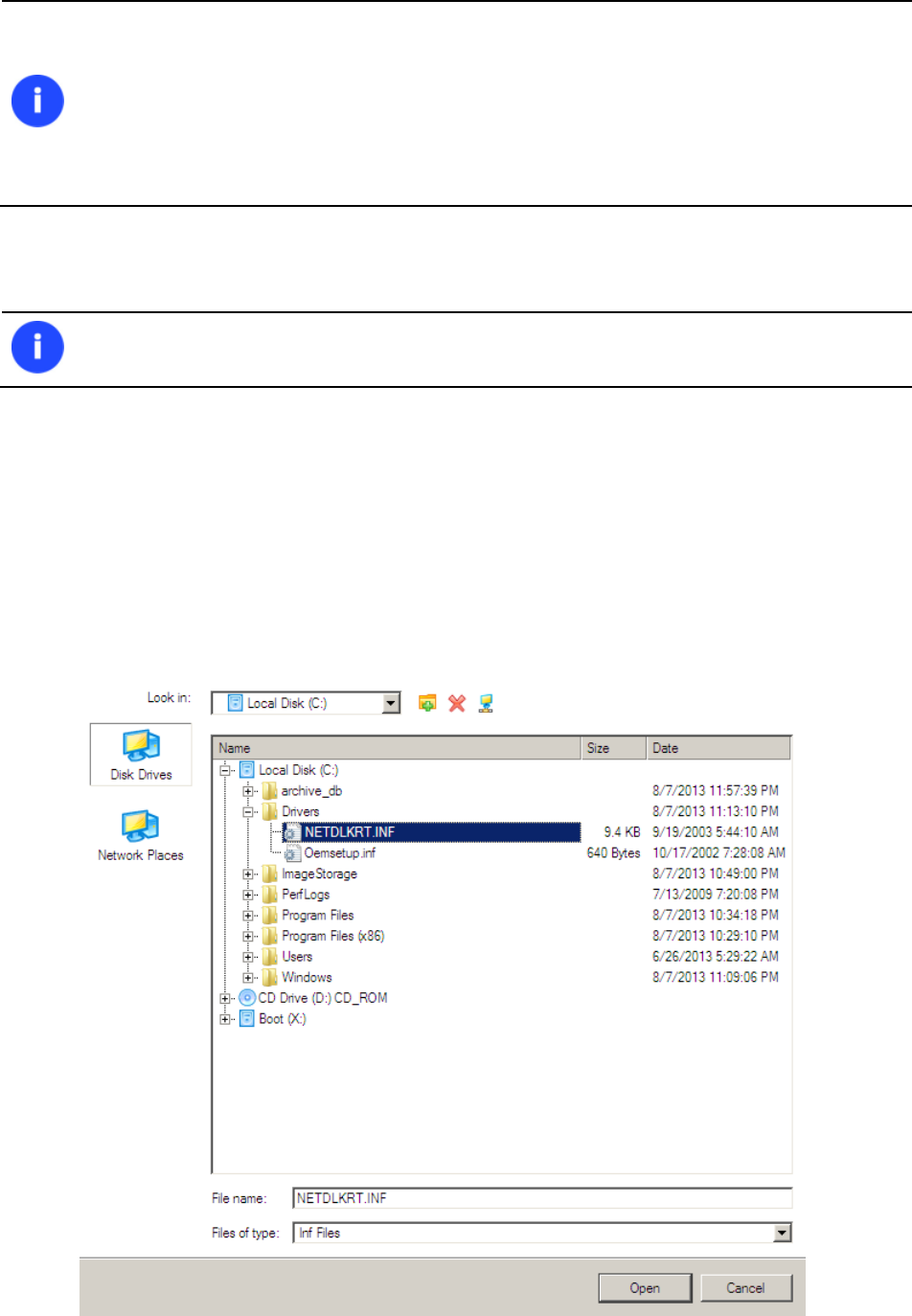Select Boot (X:) drive item
912x1316 pixels.
point(283,1019)
